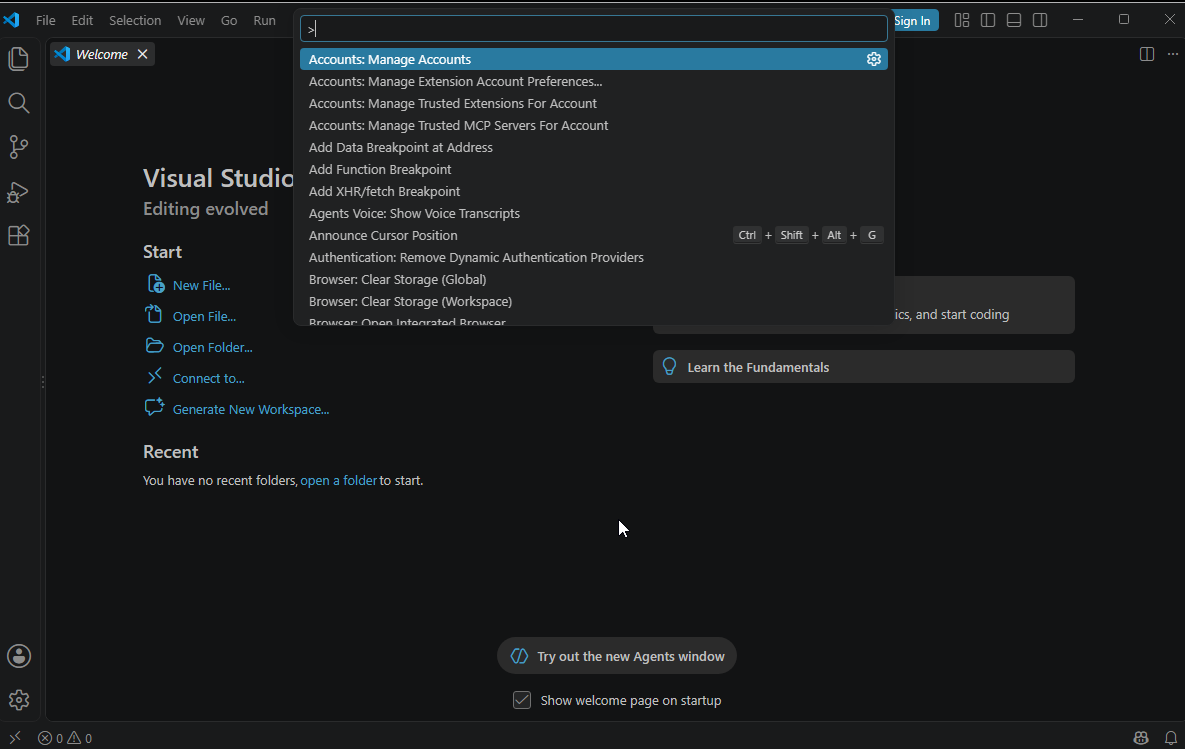
Task: Click the Generate New Workspace icon
Action: pos(154,407)
